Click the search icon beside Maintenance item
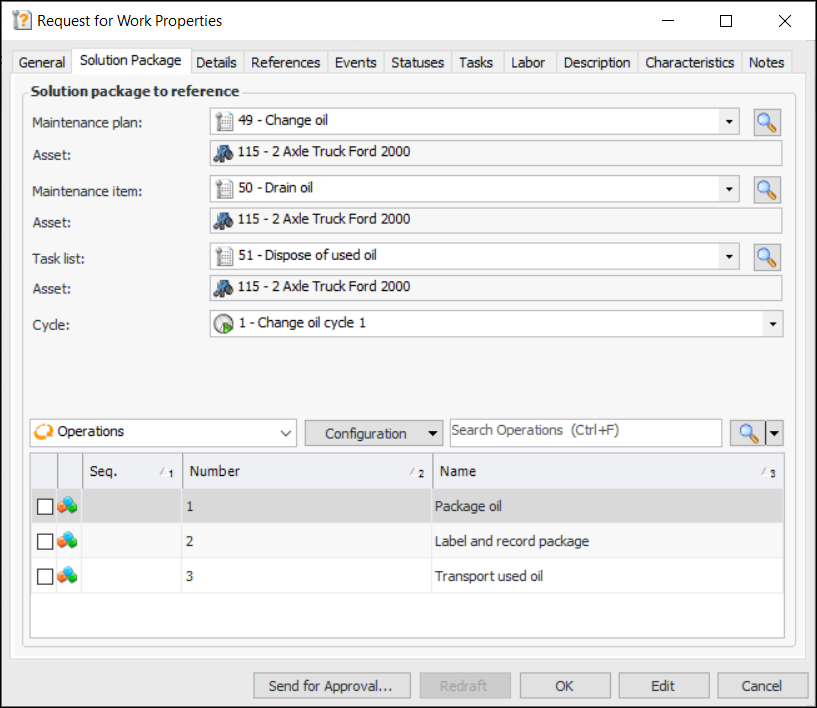 (766, 190)
